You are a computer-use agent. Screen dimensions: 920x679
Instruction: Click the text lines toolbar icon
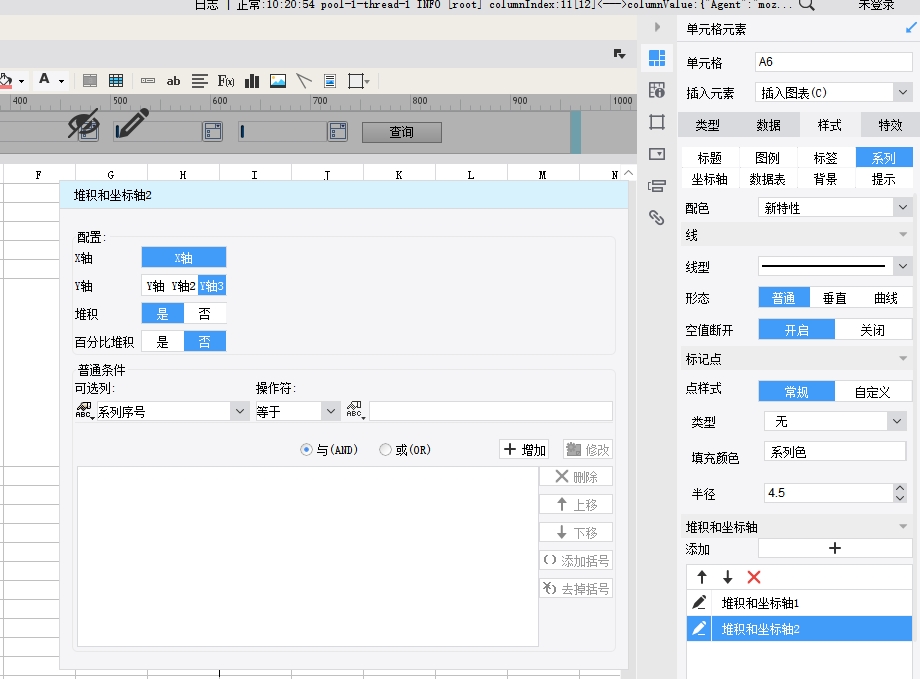(x=199, y=81)
